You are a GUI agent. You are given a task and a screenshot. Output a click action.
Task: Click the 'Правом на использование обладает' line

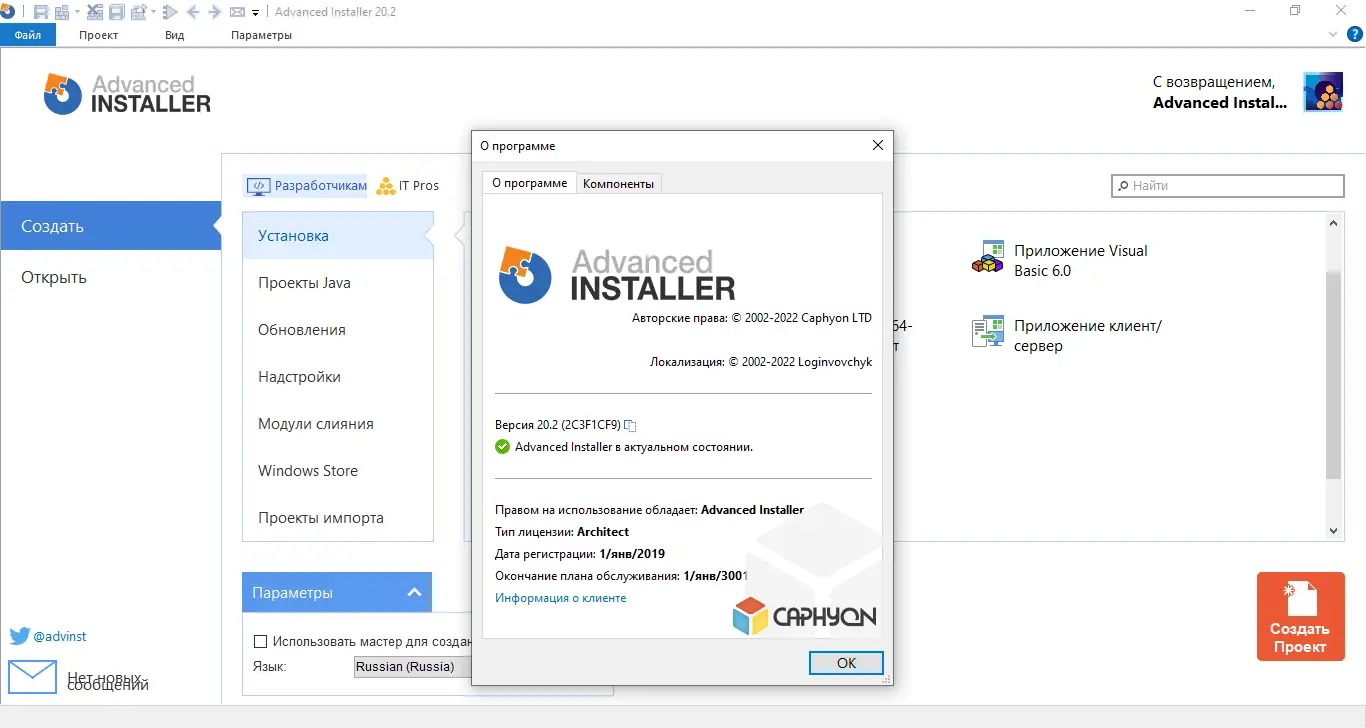[649, 510]
